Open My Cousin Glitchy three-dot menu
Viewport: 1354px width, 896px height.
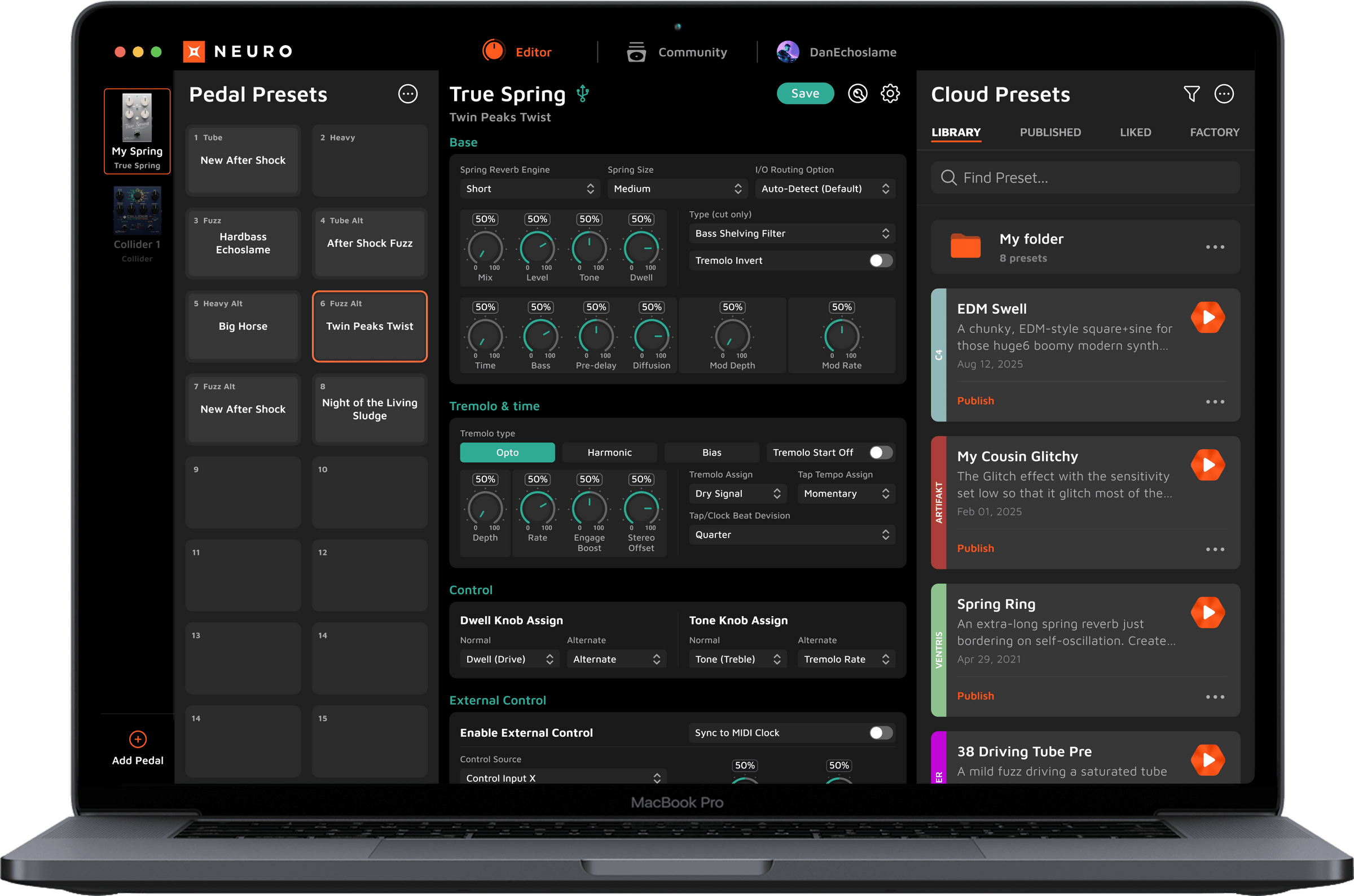point(1215,549)
